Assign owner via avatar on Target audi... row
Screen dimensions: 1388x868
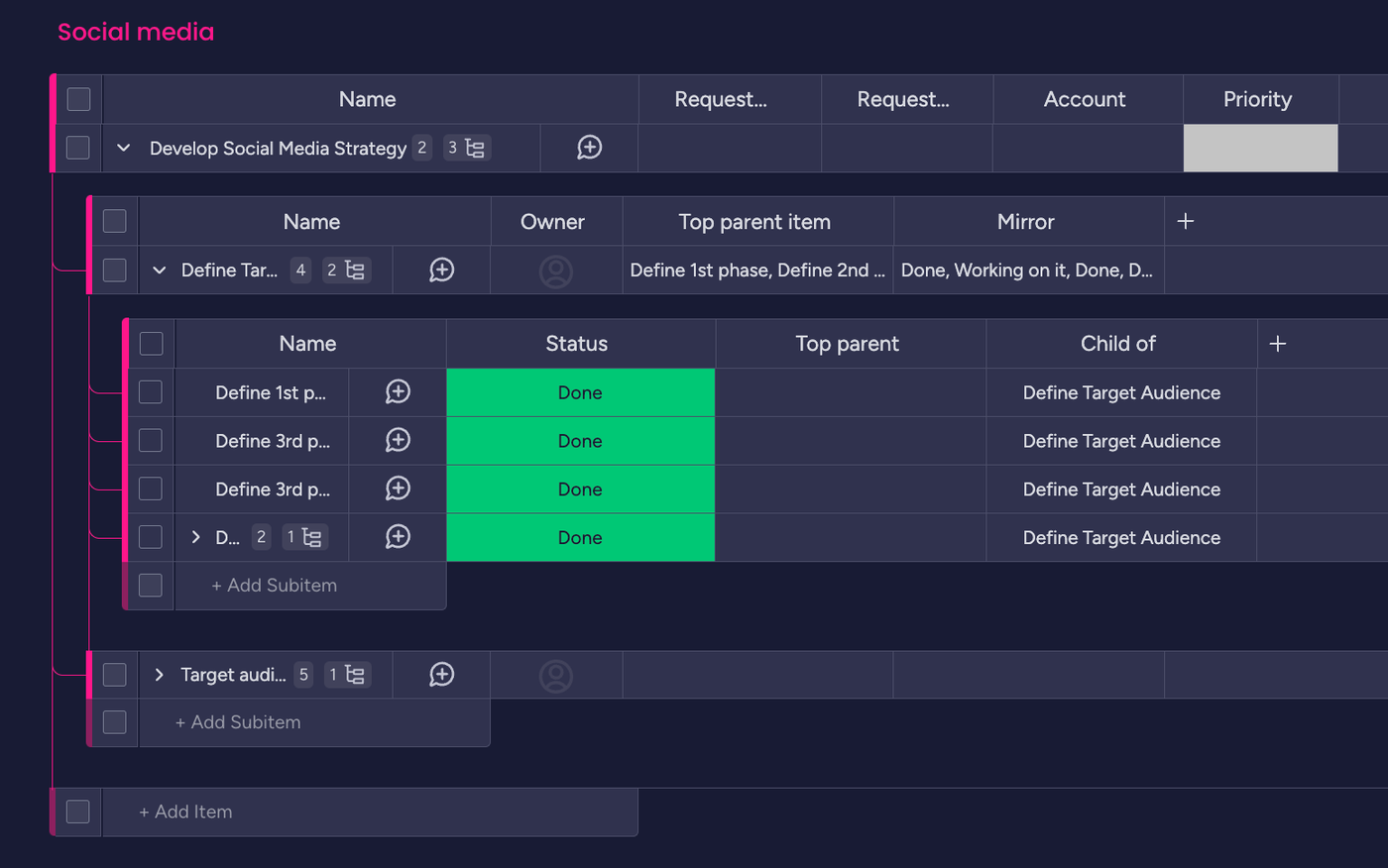coord(556,676)
